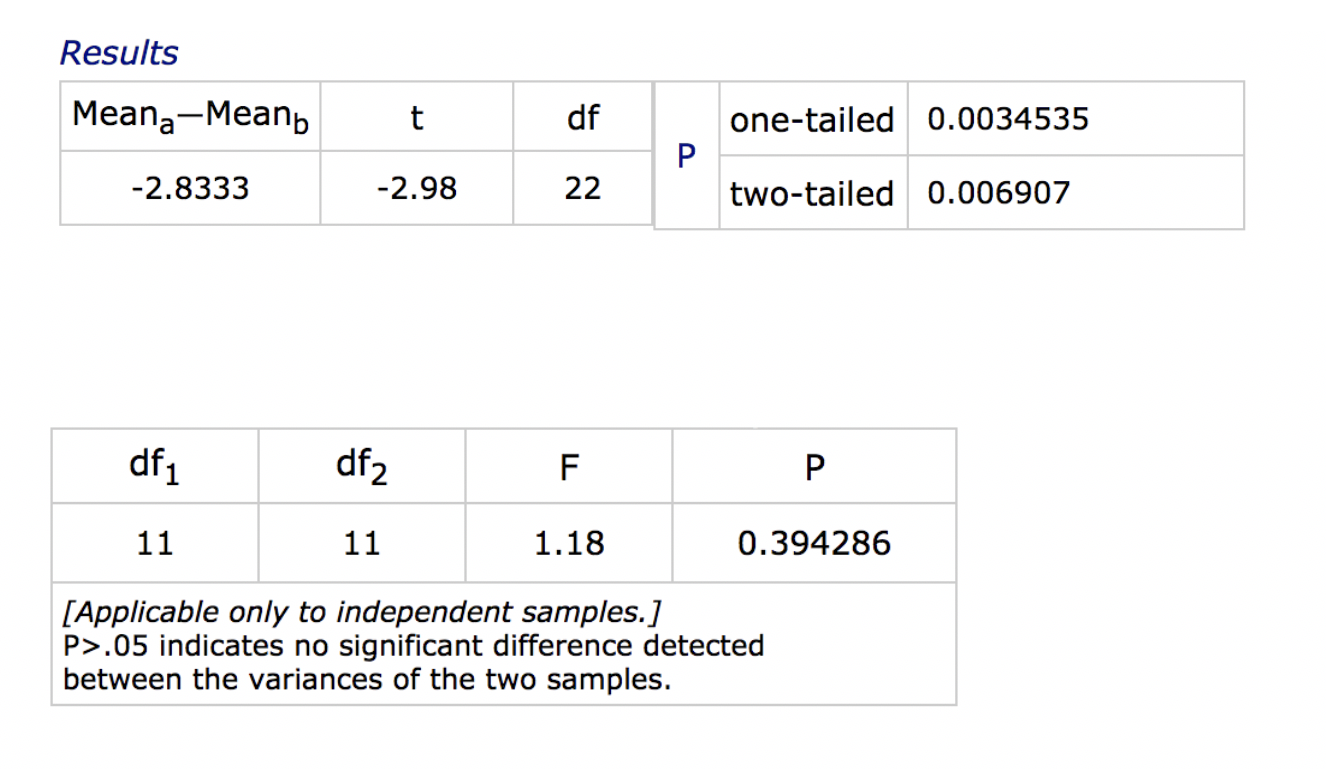Click the t column header
The height and width of the screenshot is (770, 1326).
click(417, 118)
